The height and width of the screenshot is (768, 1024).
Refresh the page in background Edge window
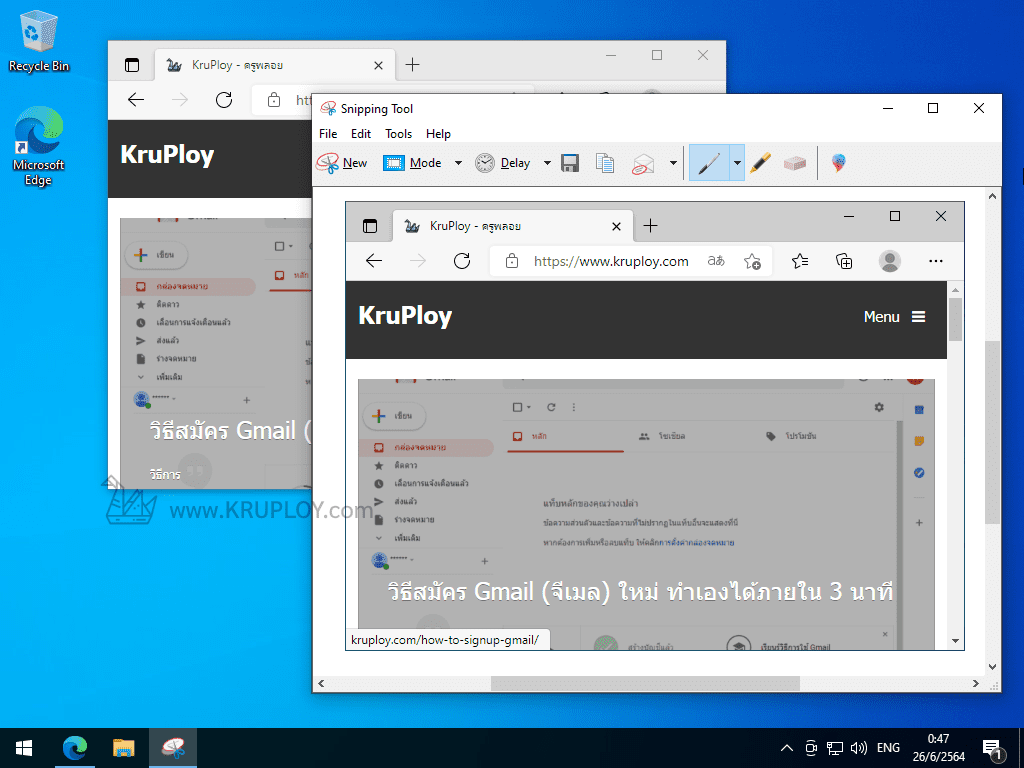224,99
